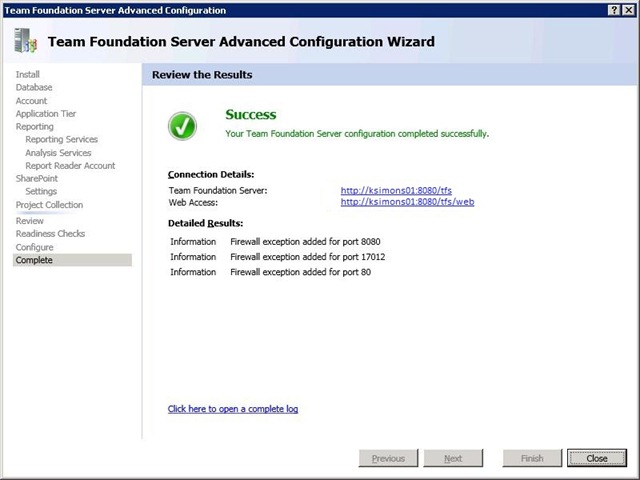Click the configuration completed successfully message
640x480 pixels.
click(357, 133)
